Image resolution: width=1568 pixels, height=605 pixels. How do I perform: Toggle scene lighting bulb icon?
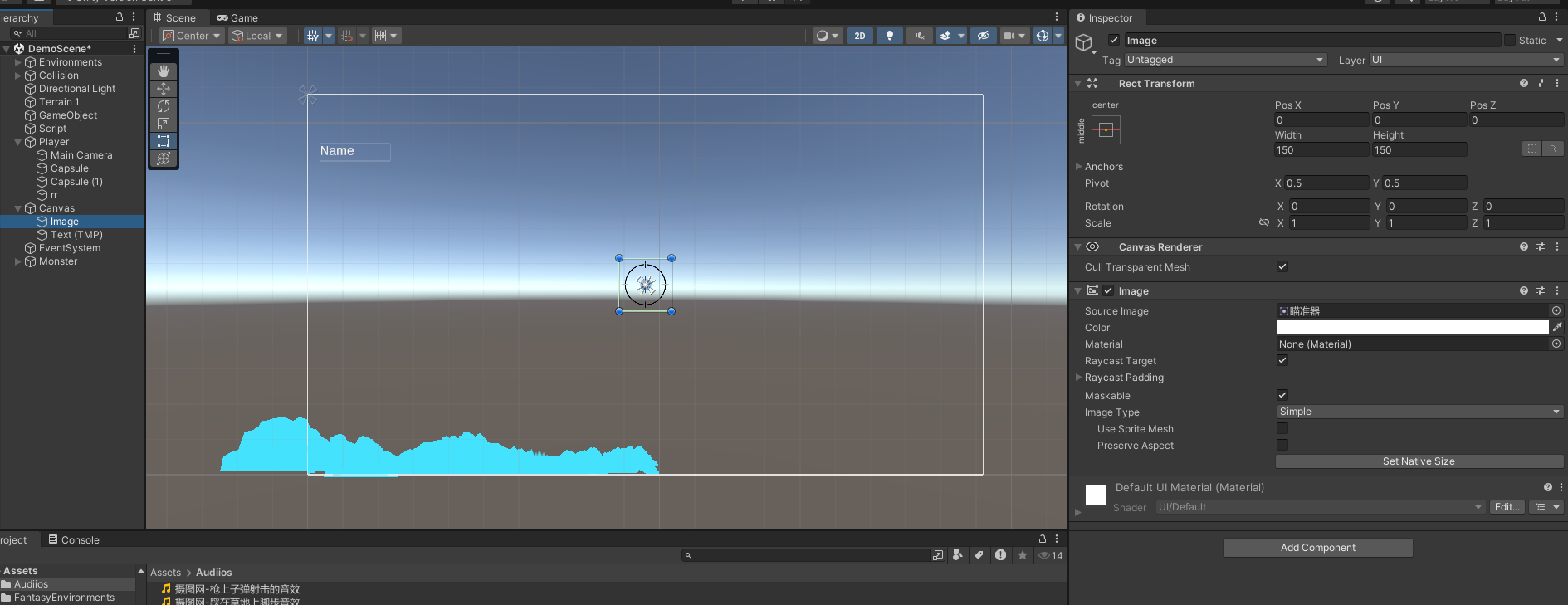890,36
